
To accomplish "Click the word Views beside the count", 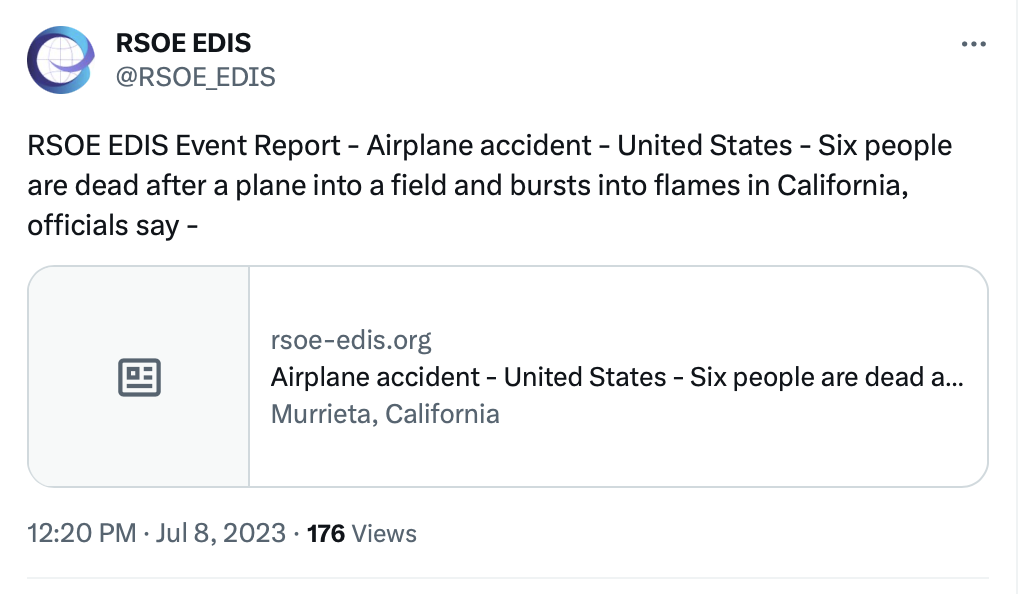I will coord(384,534).
